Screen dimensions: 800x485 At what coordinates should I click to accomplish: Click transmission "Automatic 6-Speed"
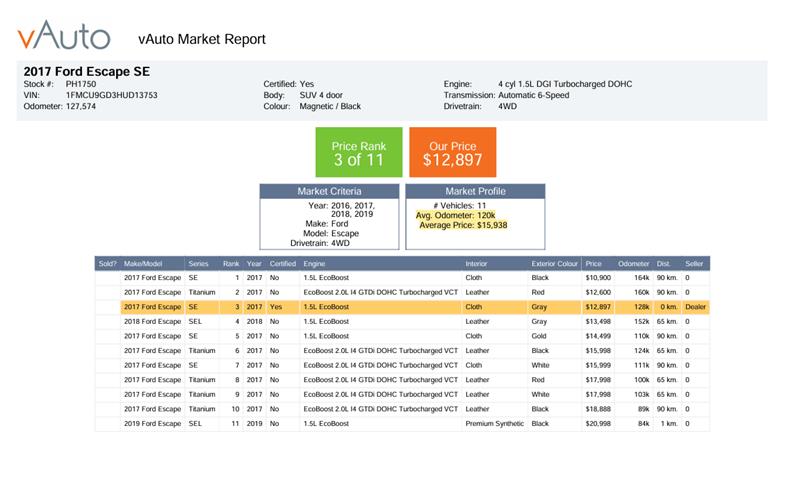533,95
